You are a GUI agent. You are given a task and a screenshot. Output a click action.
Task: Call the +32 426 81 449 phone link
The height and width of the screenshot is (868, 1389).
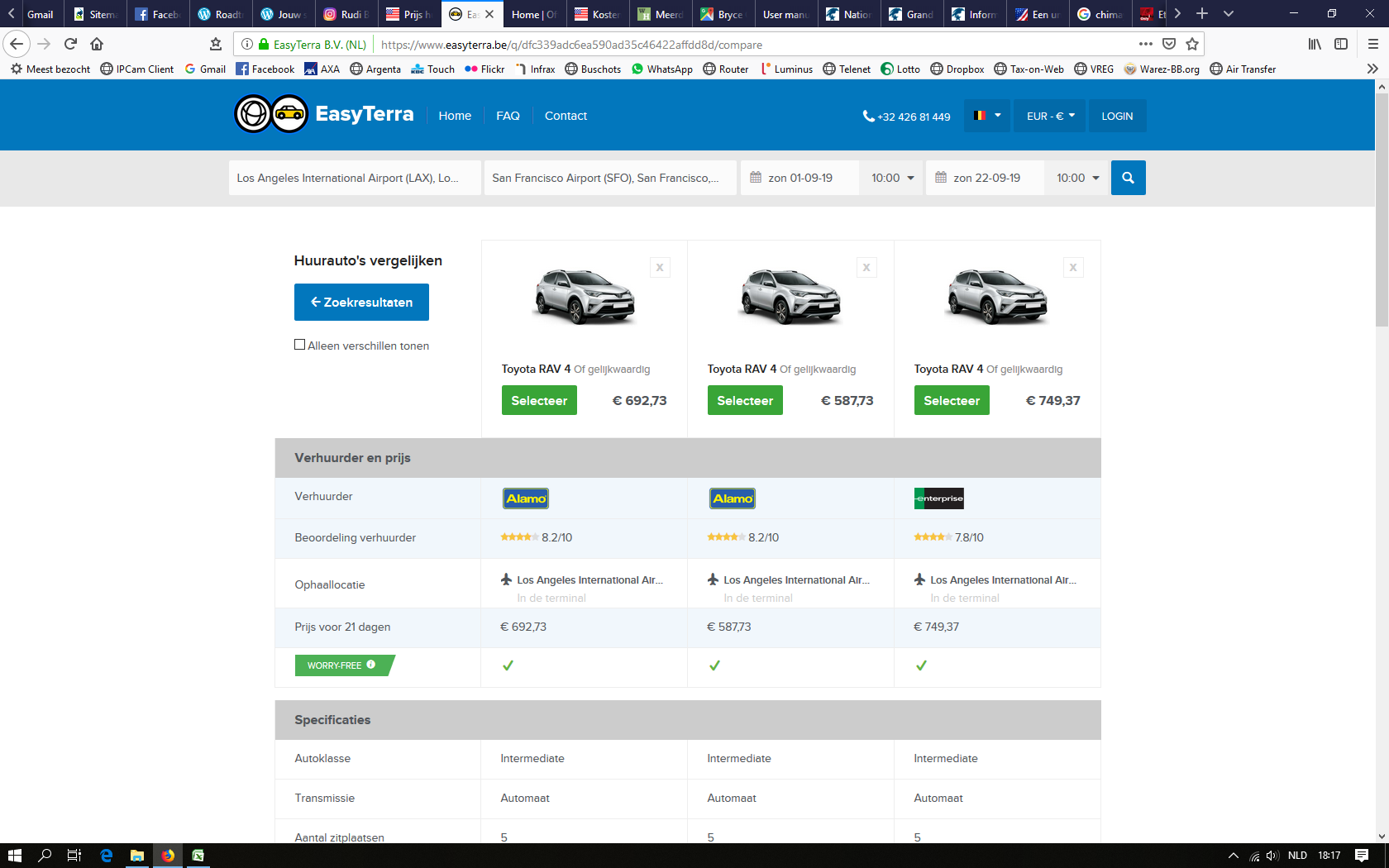pyautogui.click(x=907, y=117)
